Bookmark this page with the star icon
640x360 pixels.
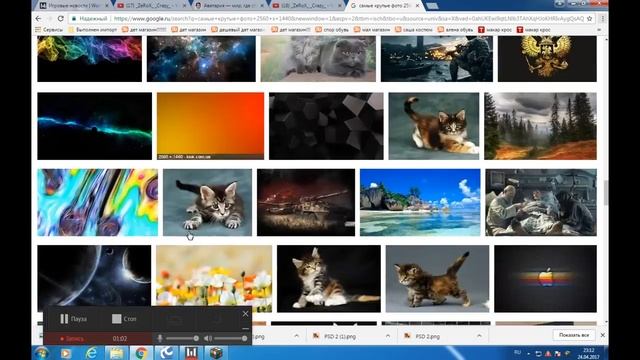point(589,18)
